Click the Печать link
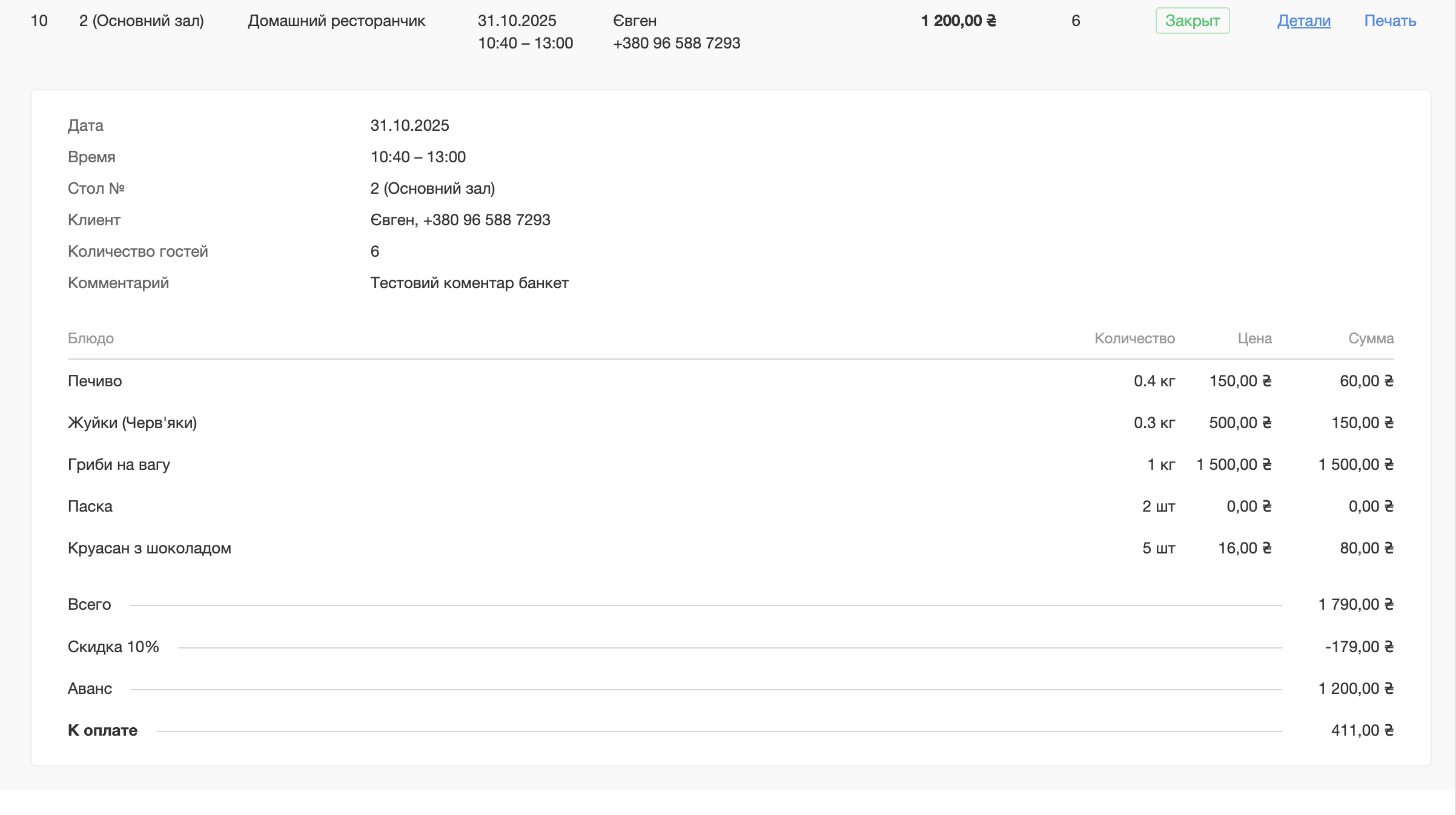 click(1389, 21)
